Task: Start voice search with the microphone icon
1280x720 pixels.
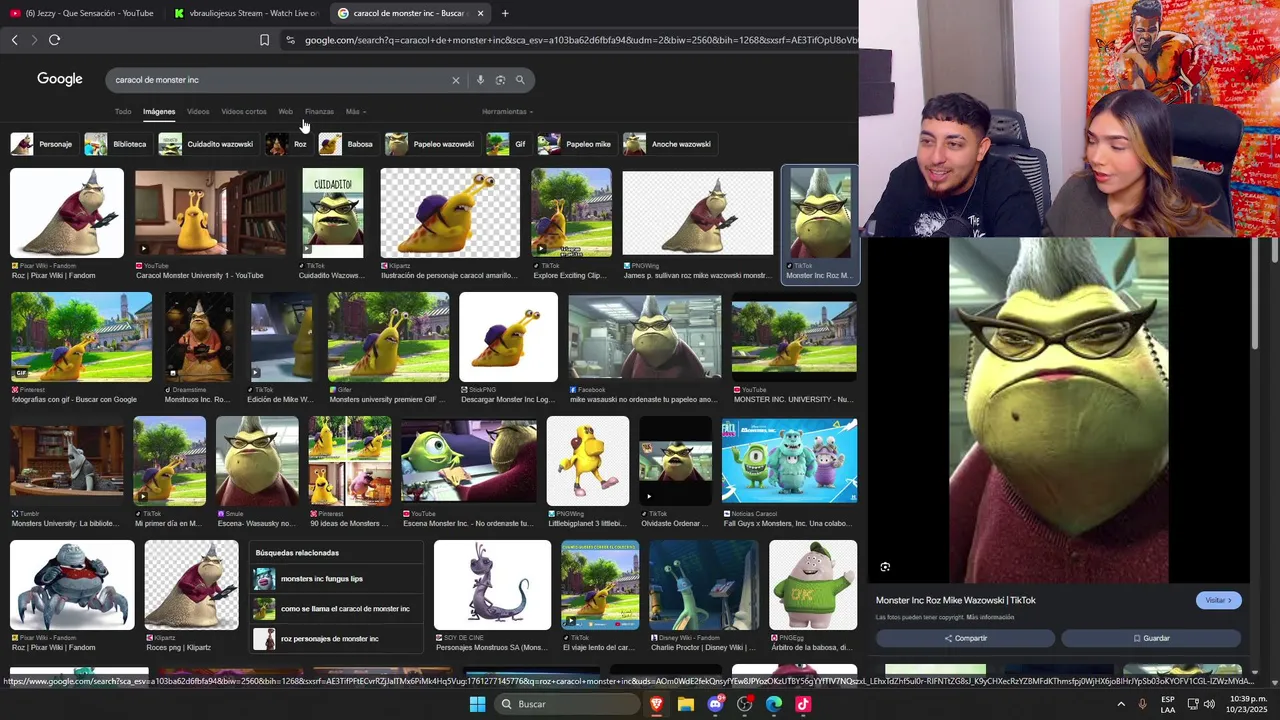Action: pyautogui.click(x=480, y=80)
